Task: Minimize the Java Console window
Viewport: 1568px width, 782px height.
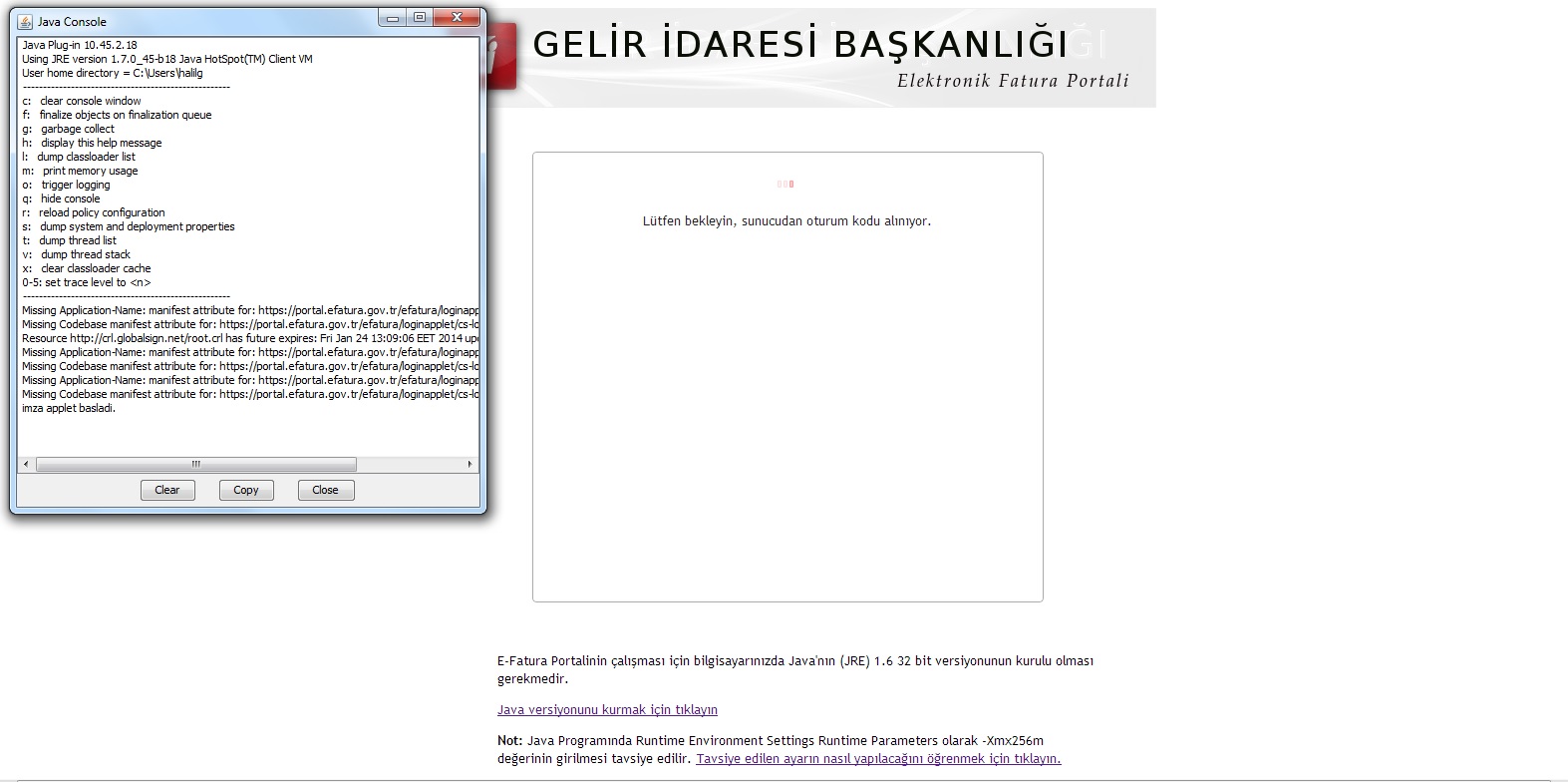Action: click(x=393, y=18)
